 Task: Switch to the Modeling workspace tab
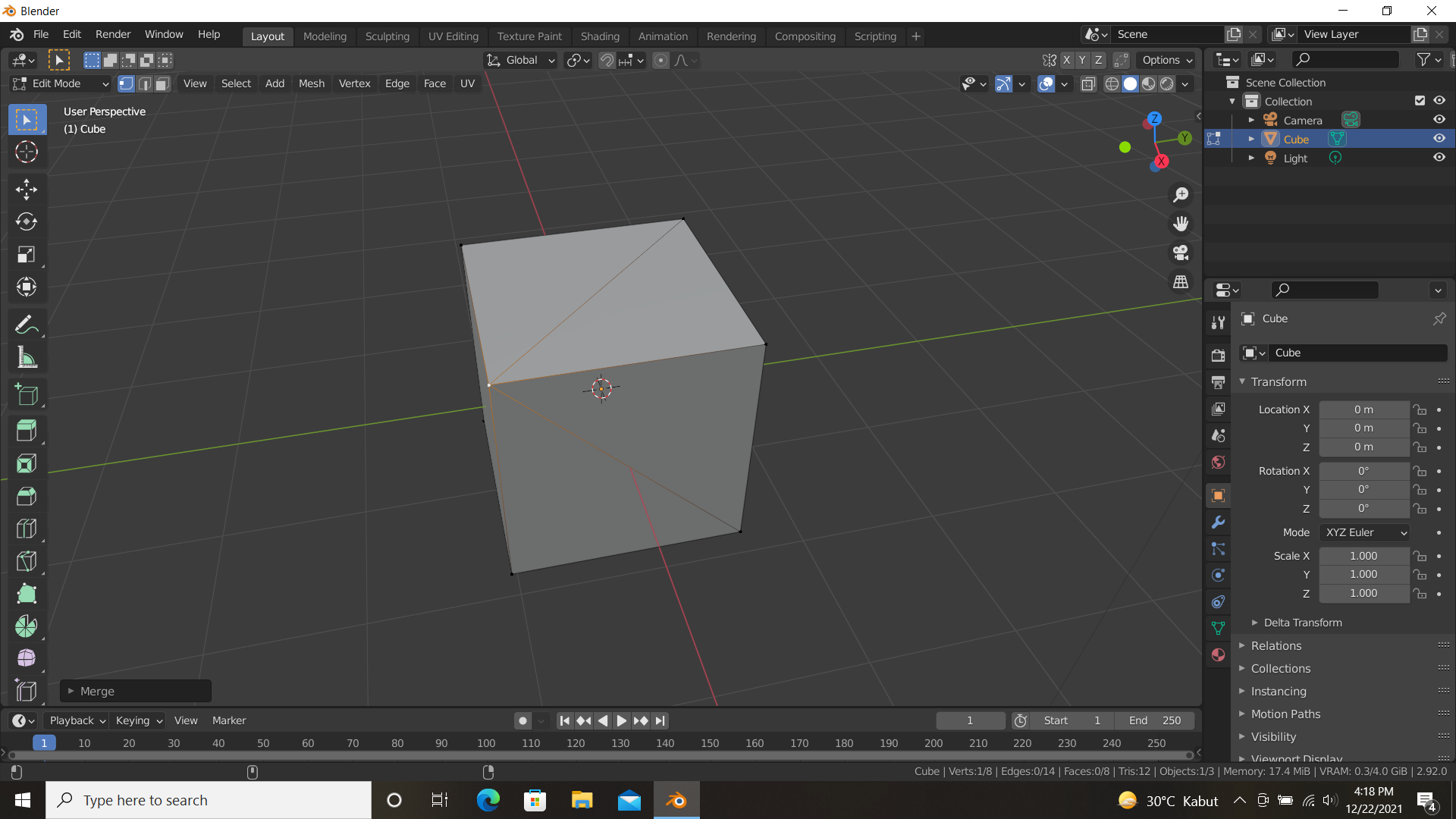coord(325,36)
